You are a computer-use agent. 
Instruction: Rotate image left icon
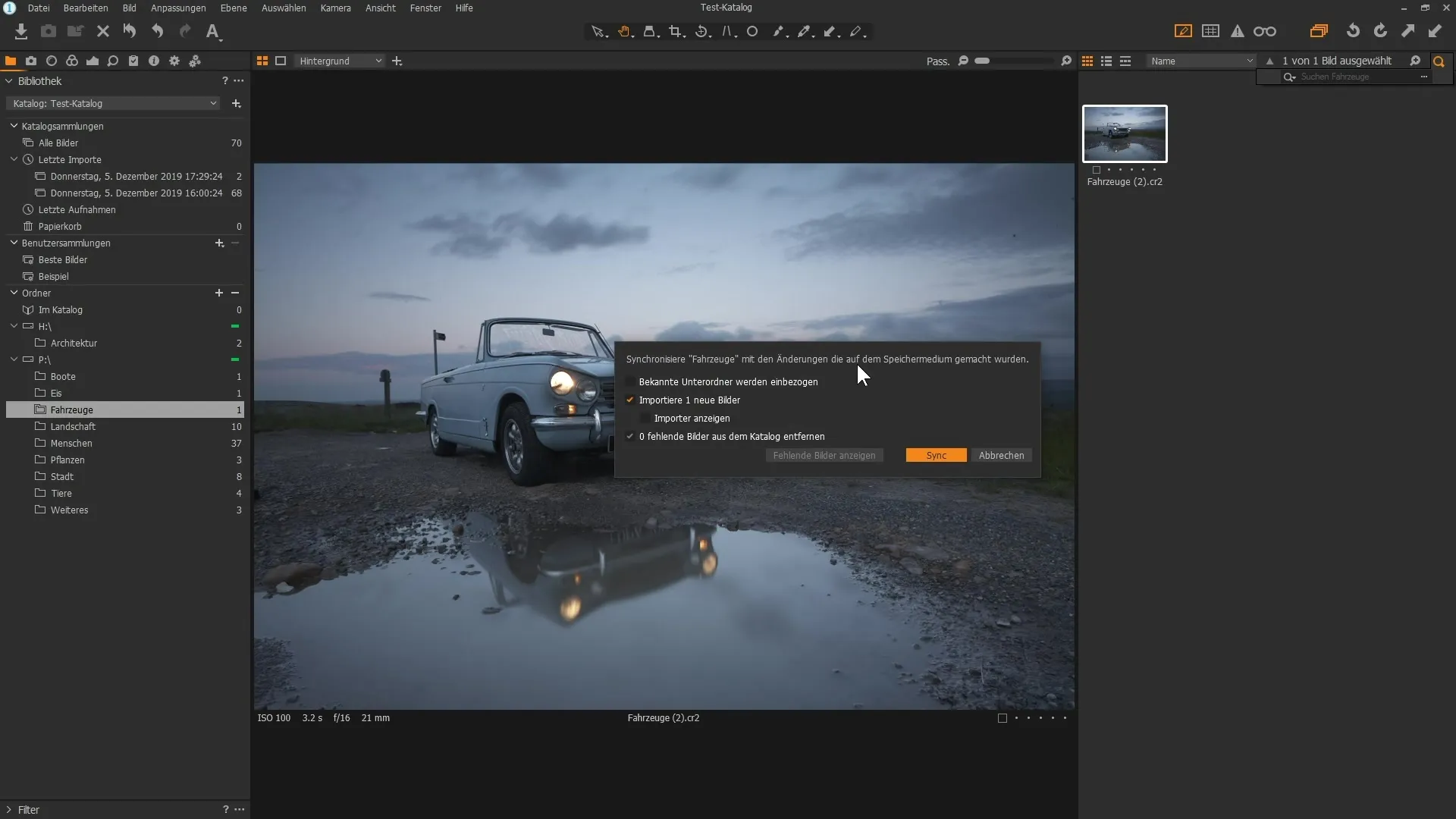coord(1353,31)
